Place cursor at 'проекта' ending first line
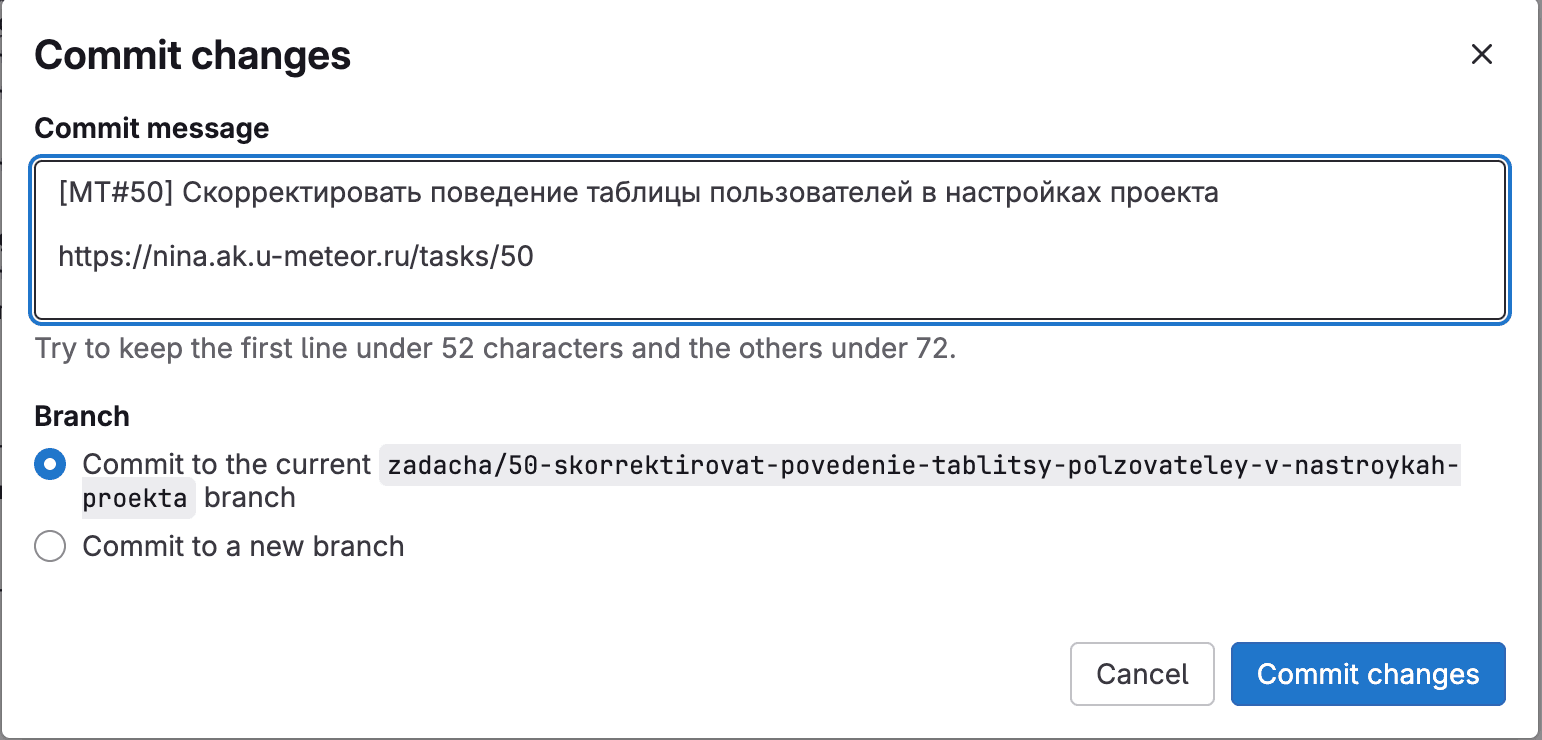This screenshot has width=1542, height=740. [1165, 193]
